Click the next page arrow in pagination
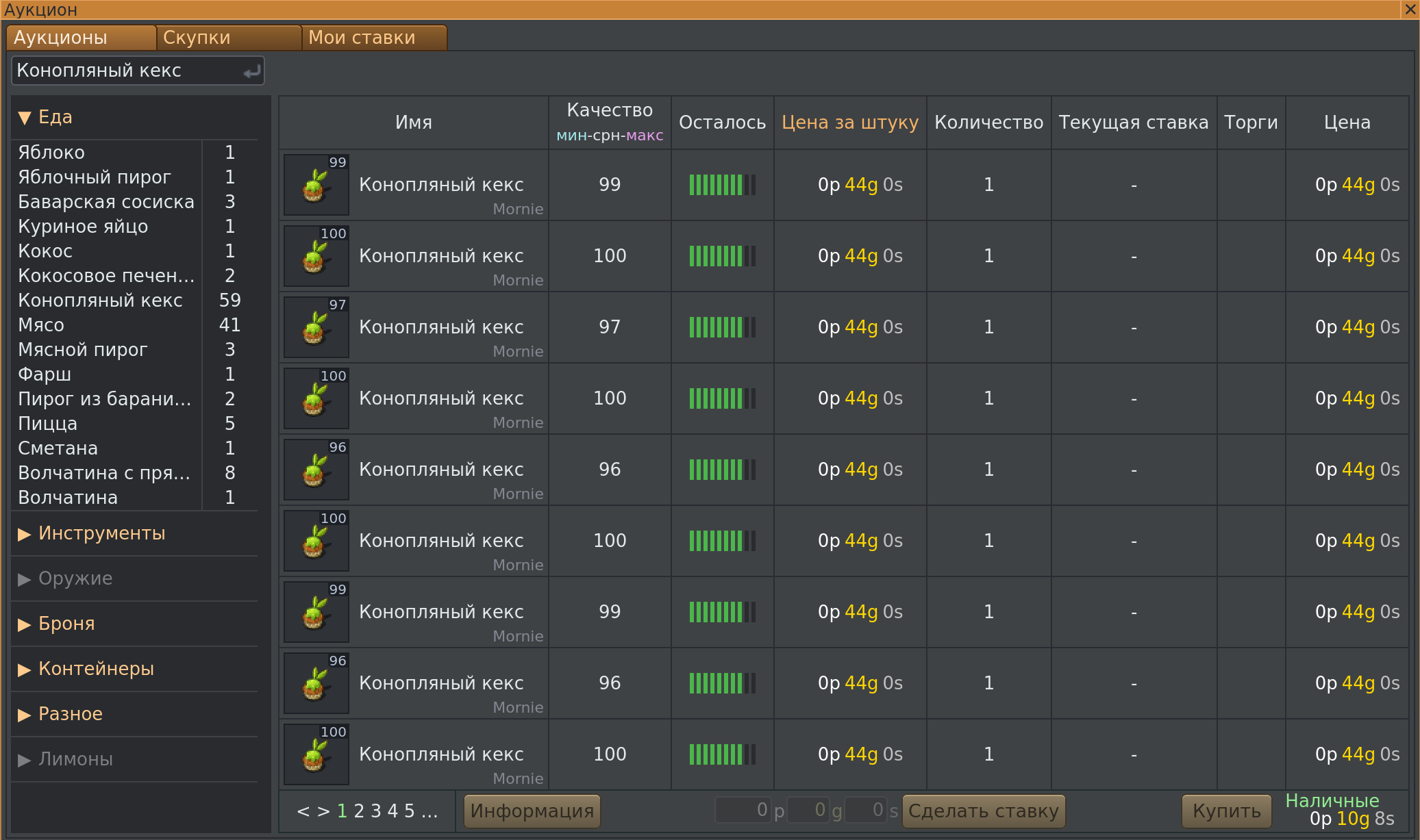The width and height of the screenshot is (1420, 840). 323,811
